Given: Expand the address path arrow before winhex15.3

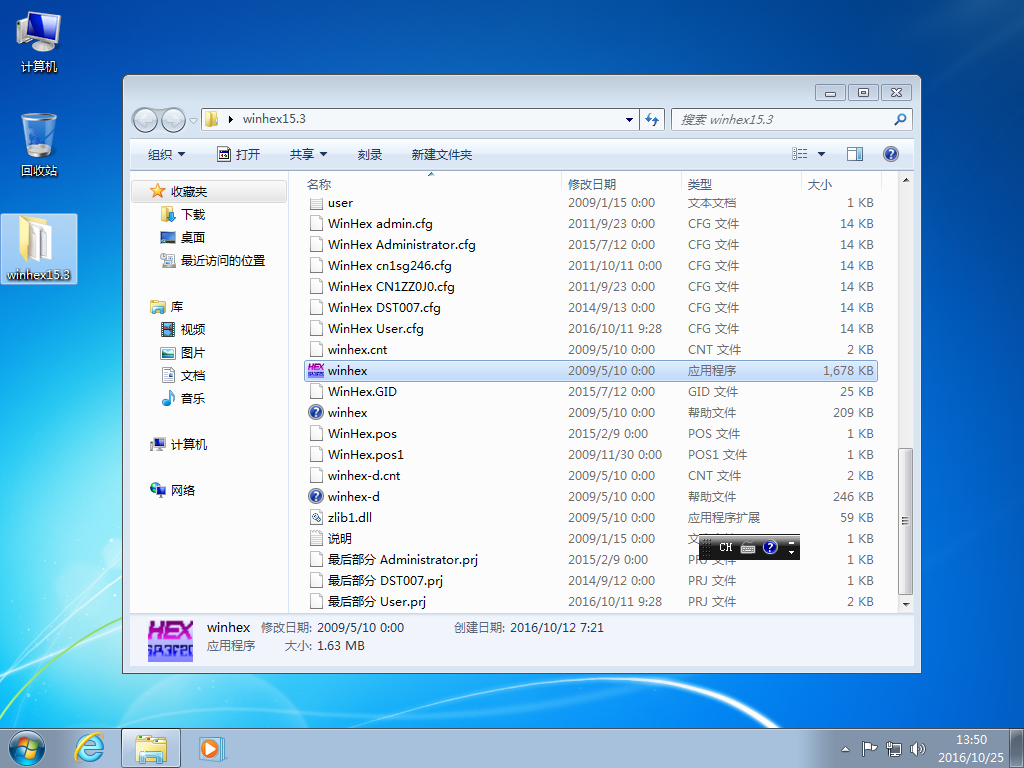Looking at the screenshot, I should 231,120.
